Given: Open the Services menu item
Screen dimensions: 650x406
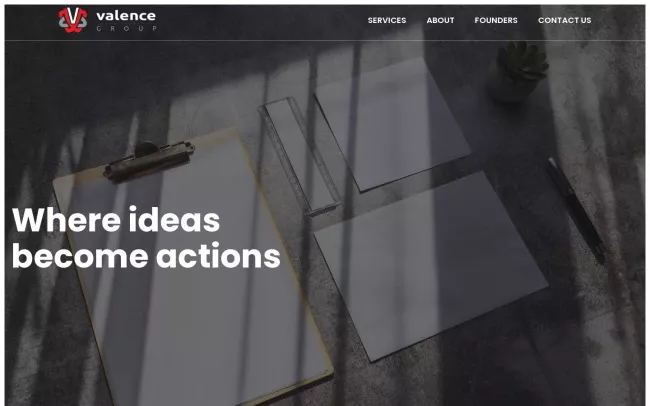Looking at the screenshot, I should coord(387,20).
